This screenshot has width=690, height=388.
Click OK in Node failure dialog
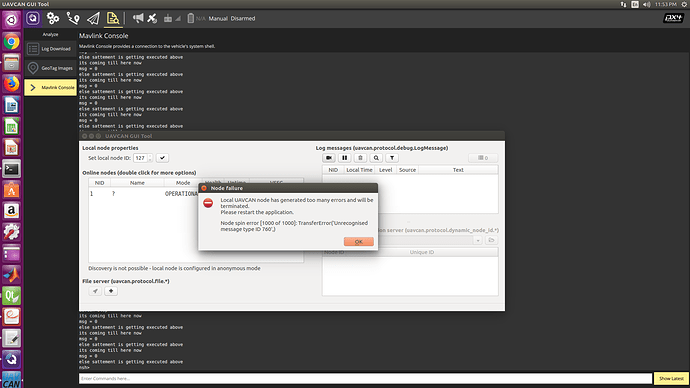pyautogui.click(x=359, y=242)
